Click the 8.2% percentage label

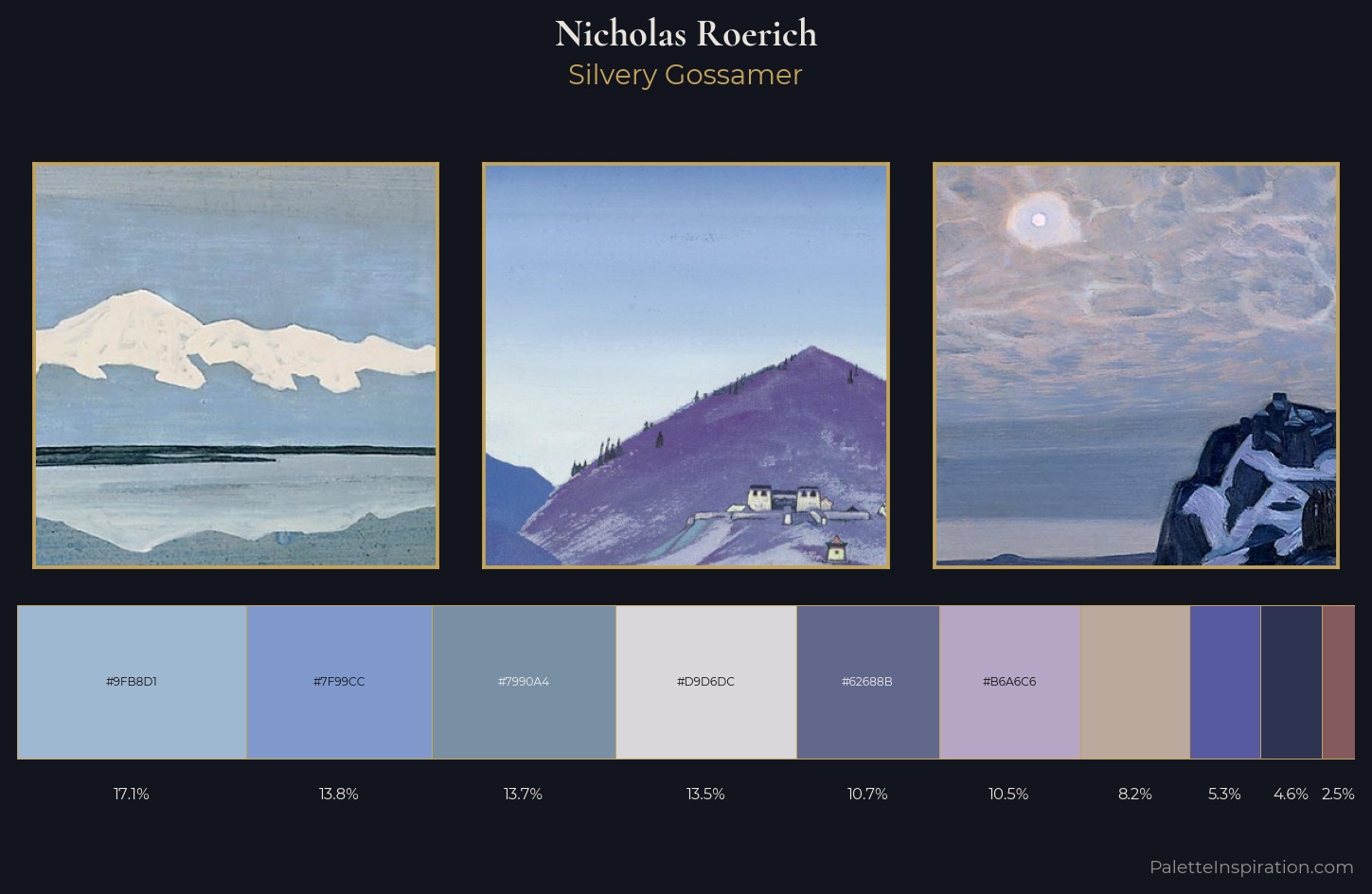(x=1135, y=794)
